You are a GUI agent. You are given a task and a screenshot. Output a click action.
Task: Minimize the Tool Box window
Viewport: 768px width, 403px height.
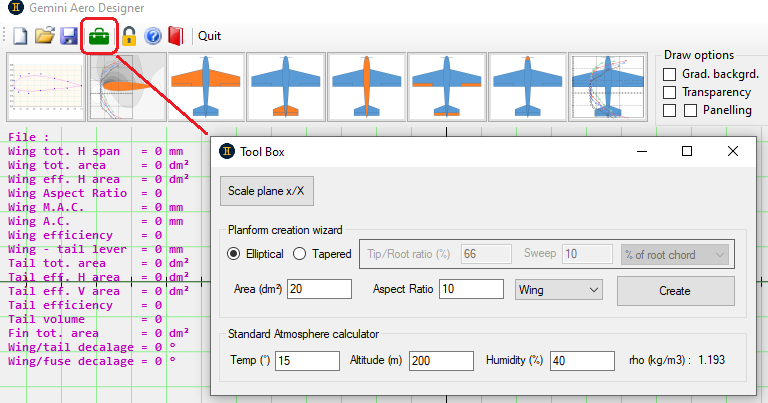tap(642, 151)
